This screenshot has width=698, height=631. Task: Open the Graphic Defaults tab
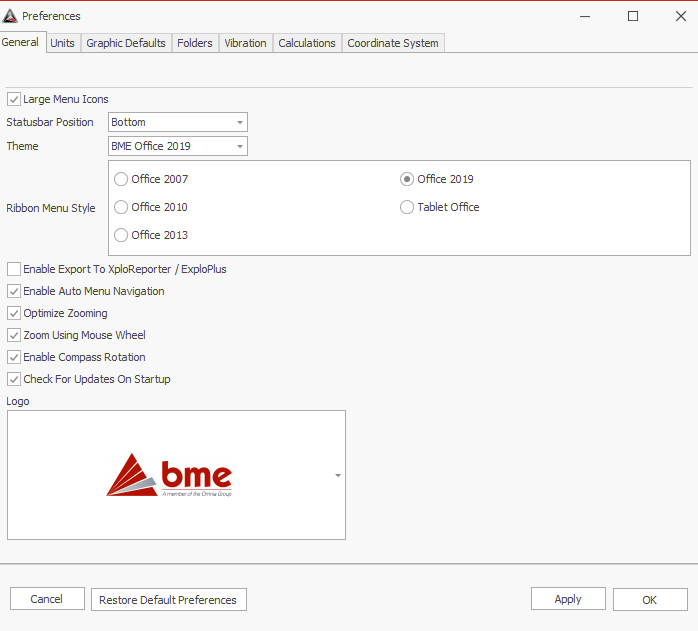(126, 43)
